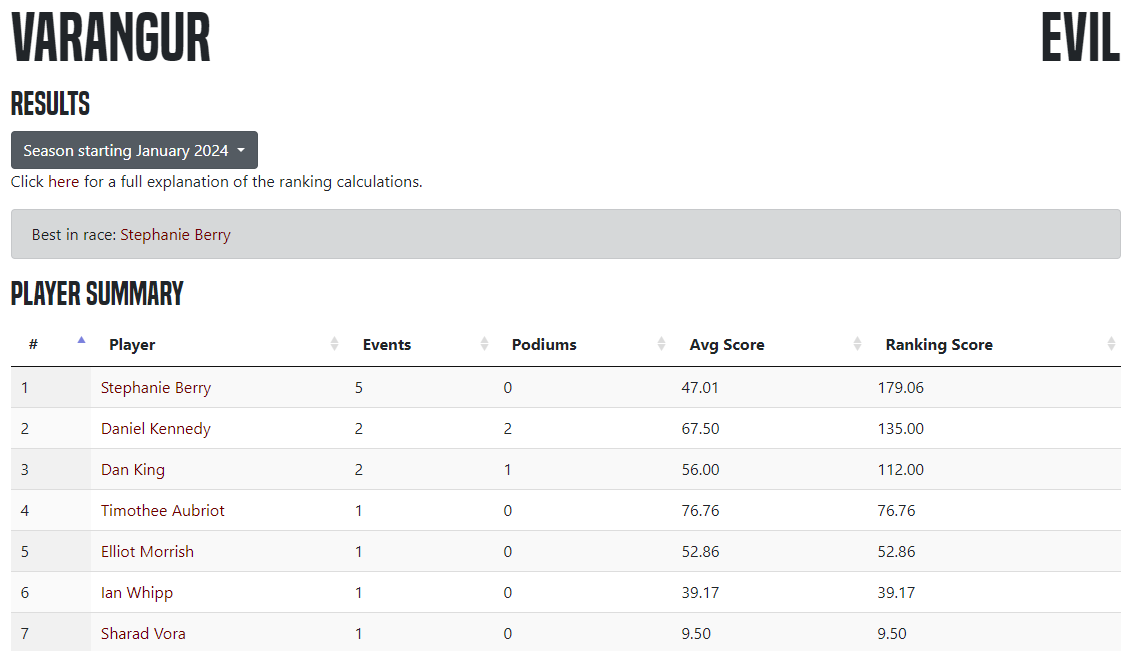This screenshot has width=1132, height=651.
Task: Open Stephanie Berry in best in race banner
Action: coord(175,235)
